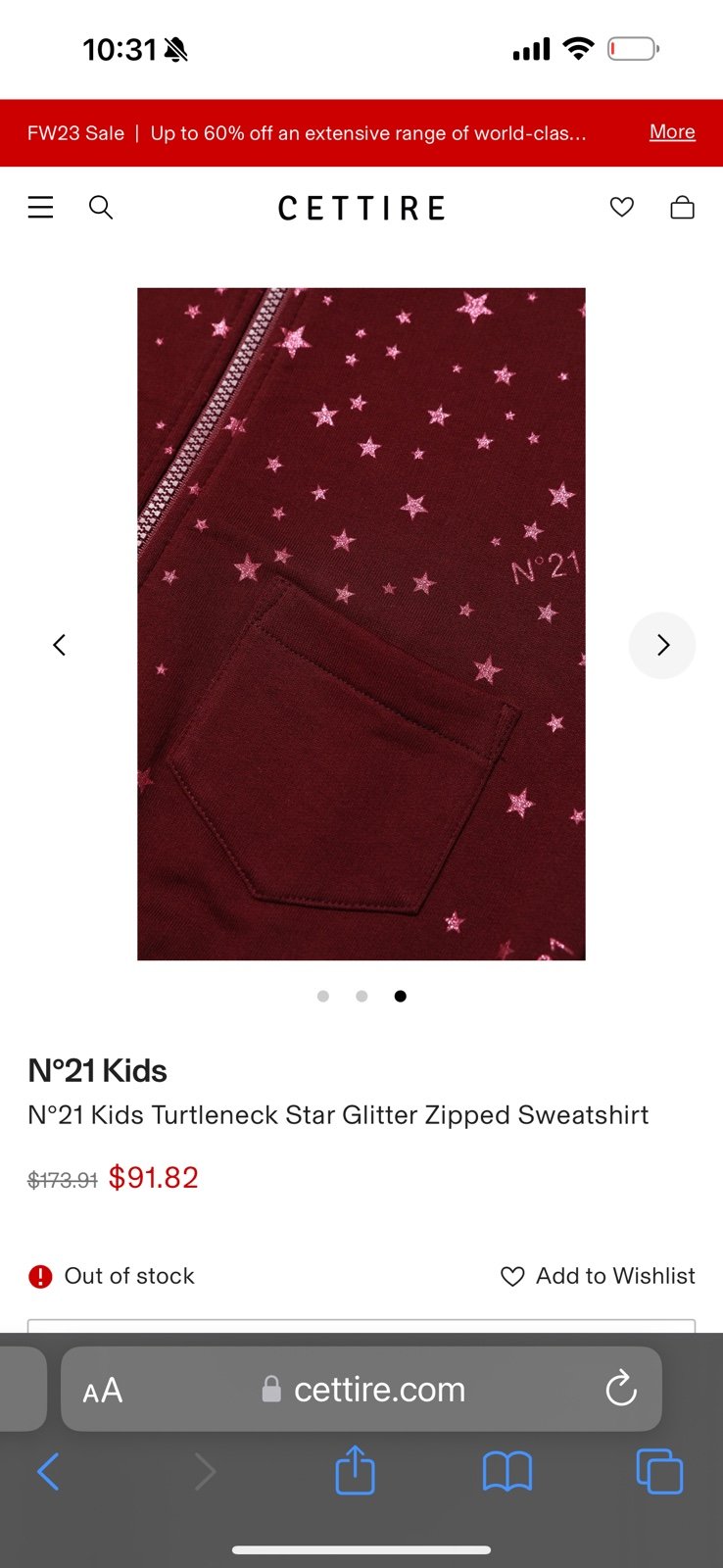
Task: Tap the CETTIRE logo
Action: (x=361, y=208)
